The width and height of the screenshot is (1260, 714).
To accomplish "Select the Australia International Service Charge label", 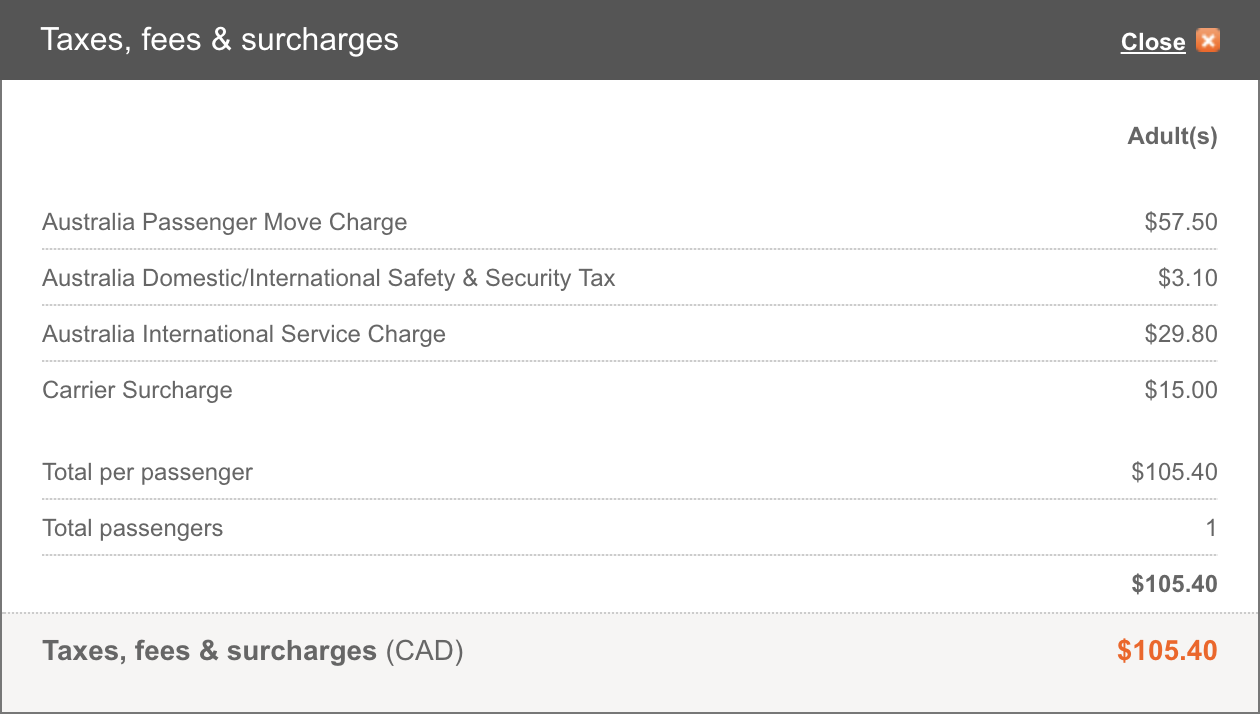I will [x=244, y=334].
